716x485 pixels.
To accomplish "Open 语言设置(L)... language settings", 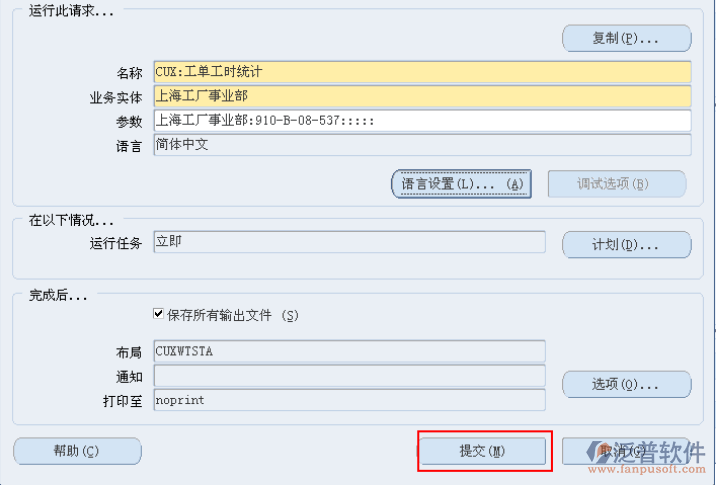I will tap(461, 184).
